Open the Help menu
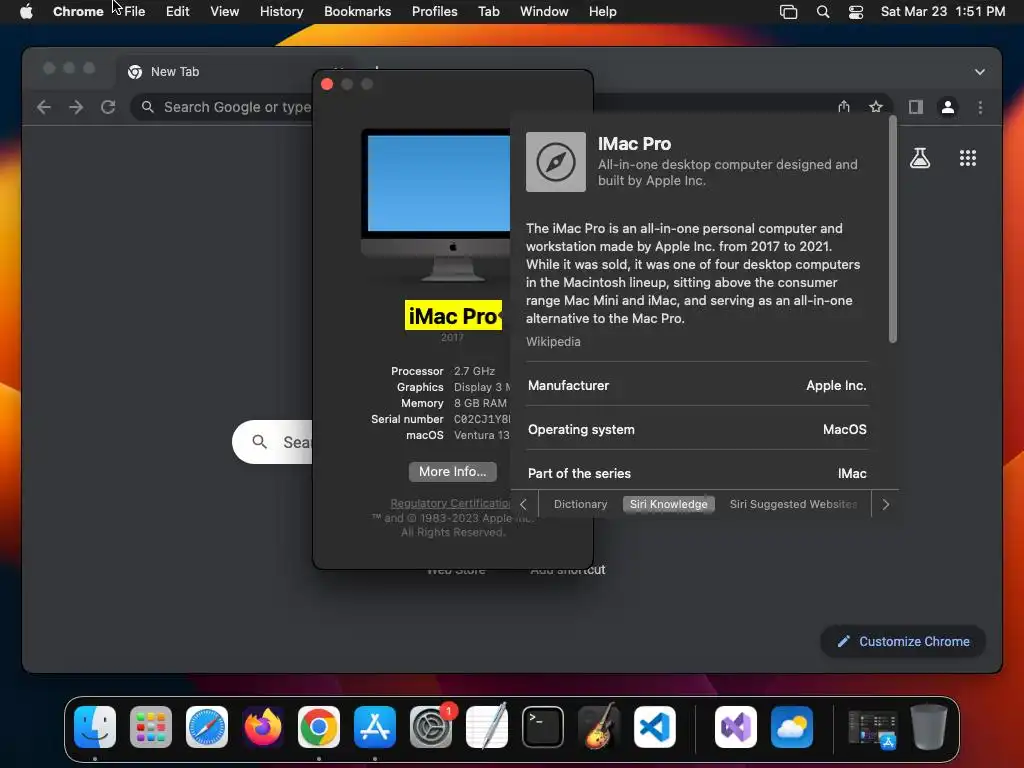 pyautogui.click(x=602, y=12)
